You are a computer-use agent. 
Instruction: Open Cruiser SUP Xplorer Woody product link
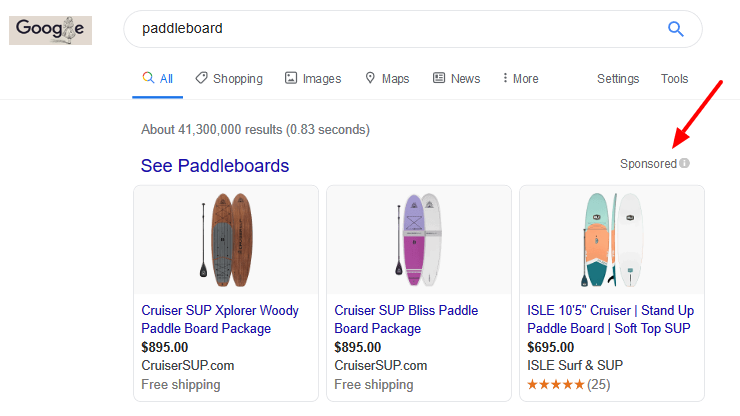pyautogui.click(x=220, y=319)
